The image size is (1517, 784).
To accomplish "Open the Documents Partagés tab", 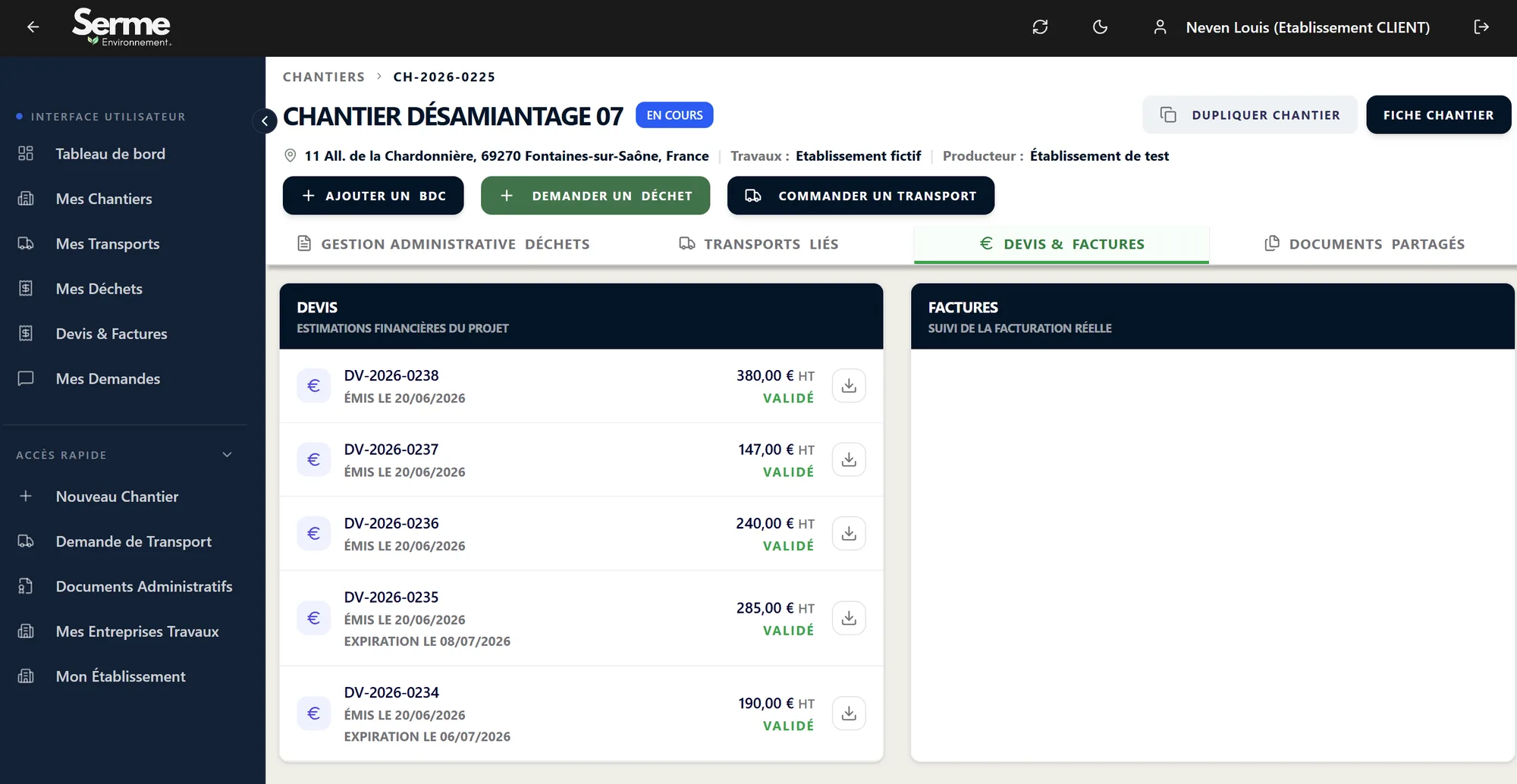I will click(x=1365, y=244).
